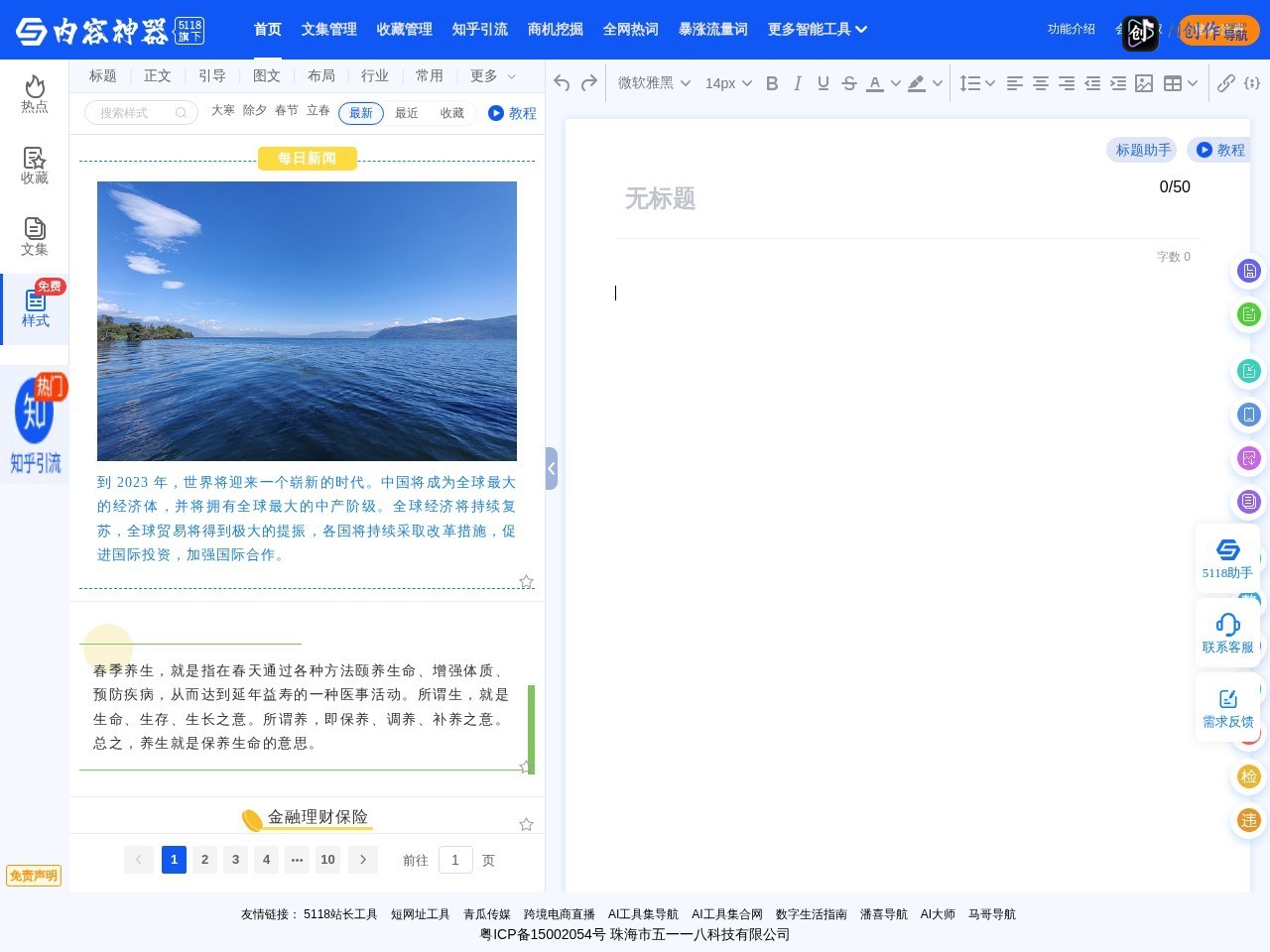Decrease the indent

click(x=1092, y=83)
